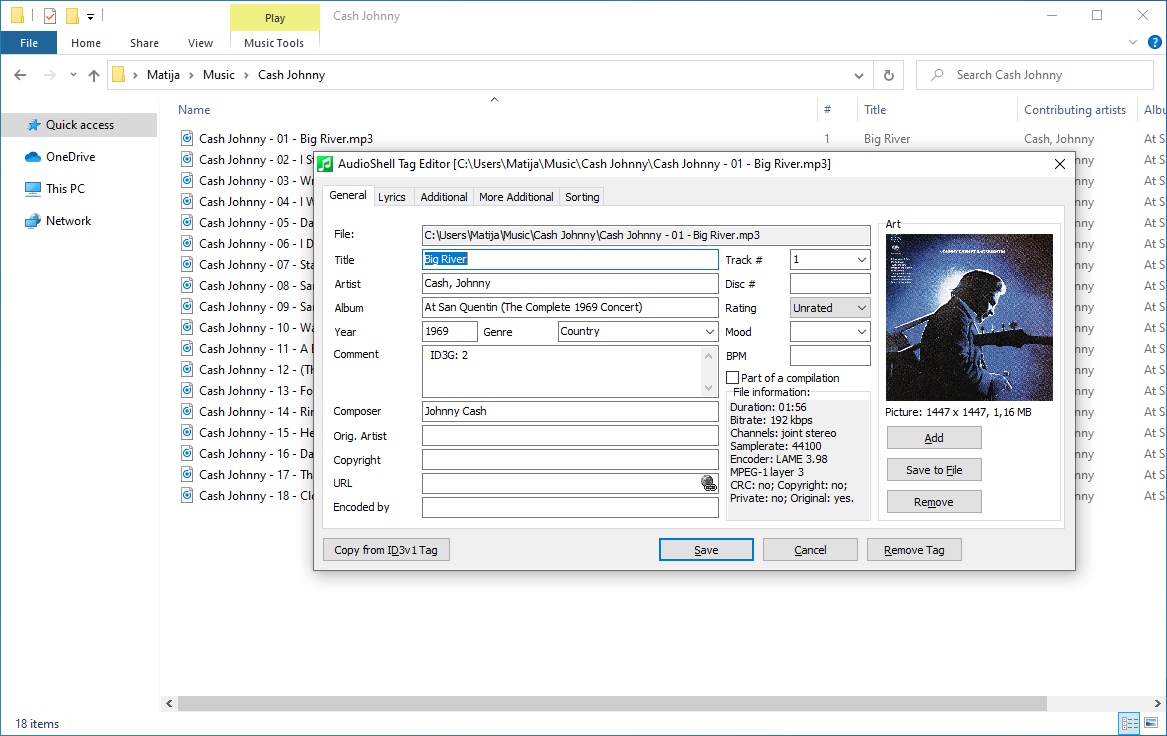Click the Album input field
This screenshot has width=1167, height=736.
click(570, 307)
